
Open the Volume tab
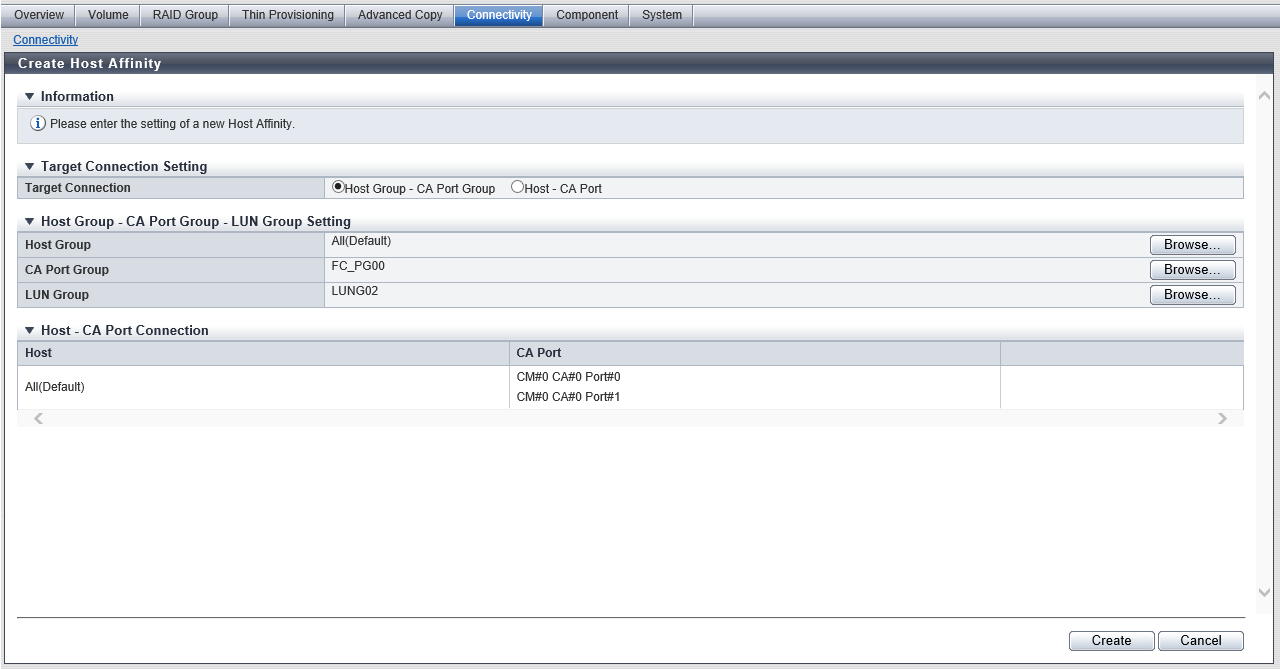(108, 15)
